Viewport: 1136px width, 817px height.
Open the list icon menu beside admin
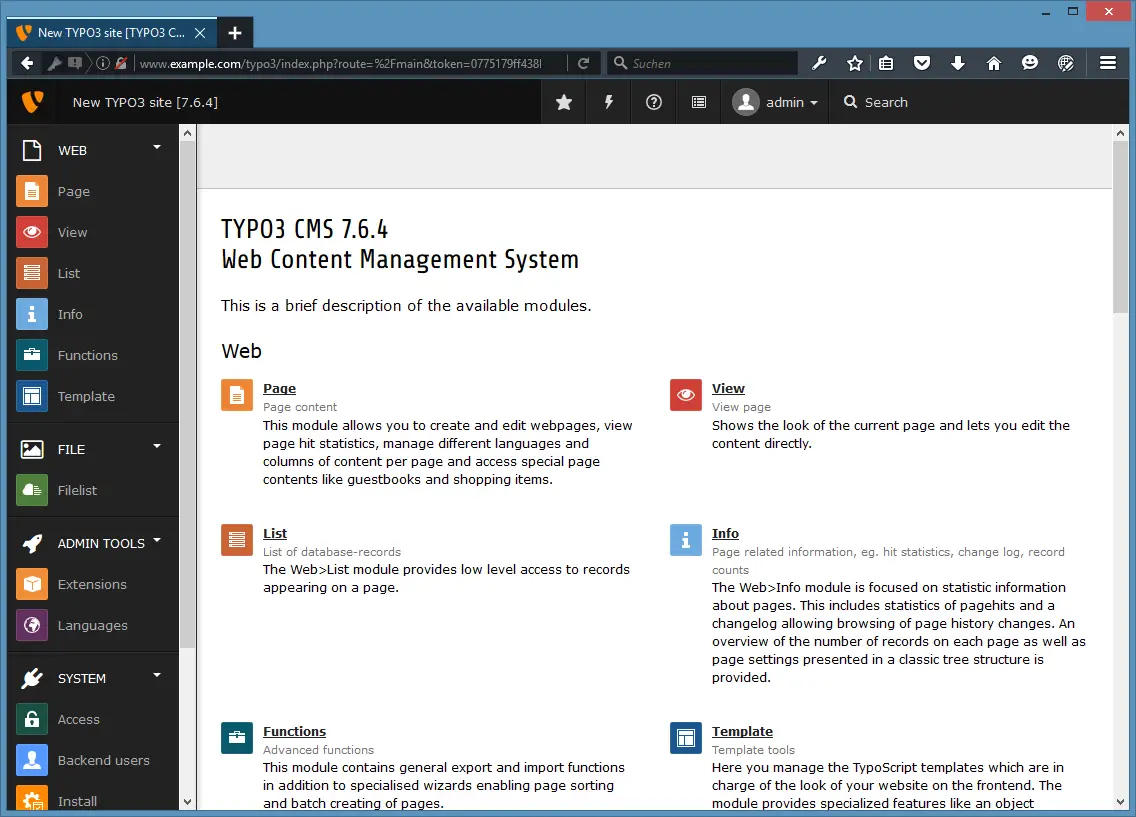tap(698, 102)
